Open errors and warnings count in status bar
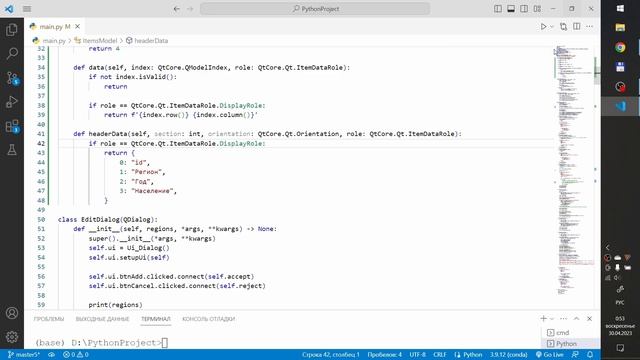The image size is (640, 360). [x=76, y=355]
